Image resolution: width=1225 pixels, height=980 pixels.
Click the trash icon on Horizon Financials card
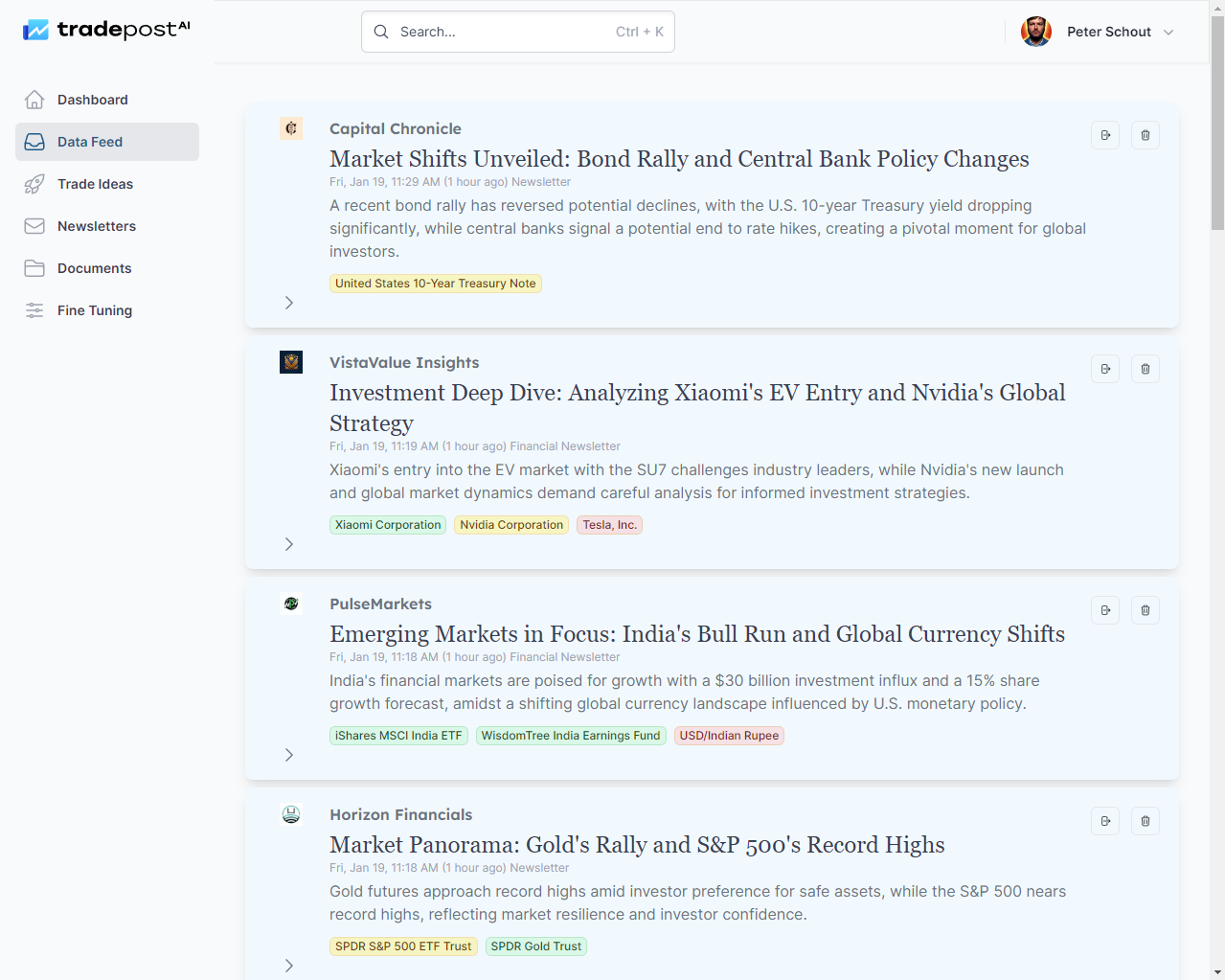[x=1145, y=821]
